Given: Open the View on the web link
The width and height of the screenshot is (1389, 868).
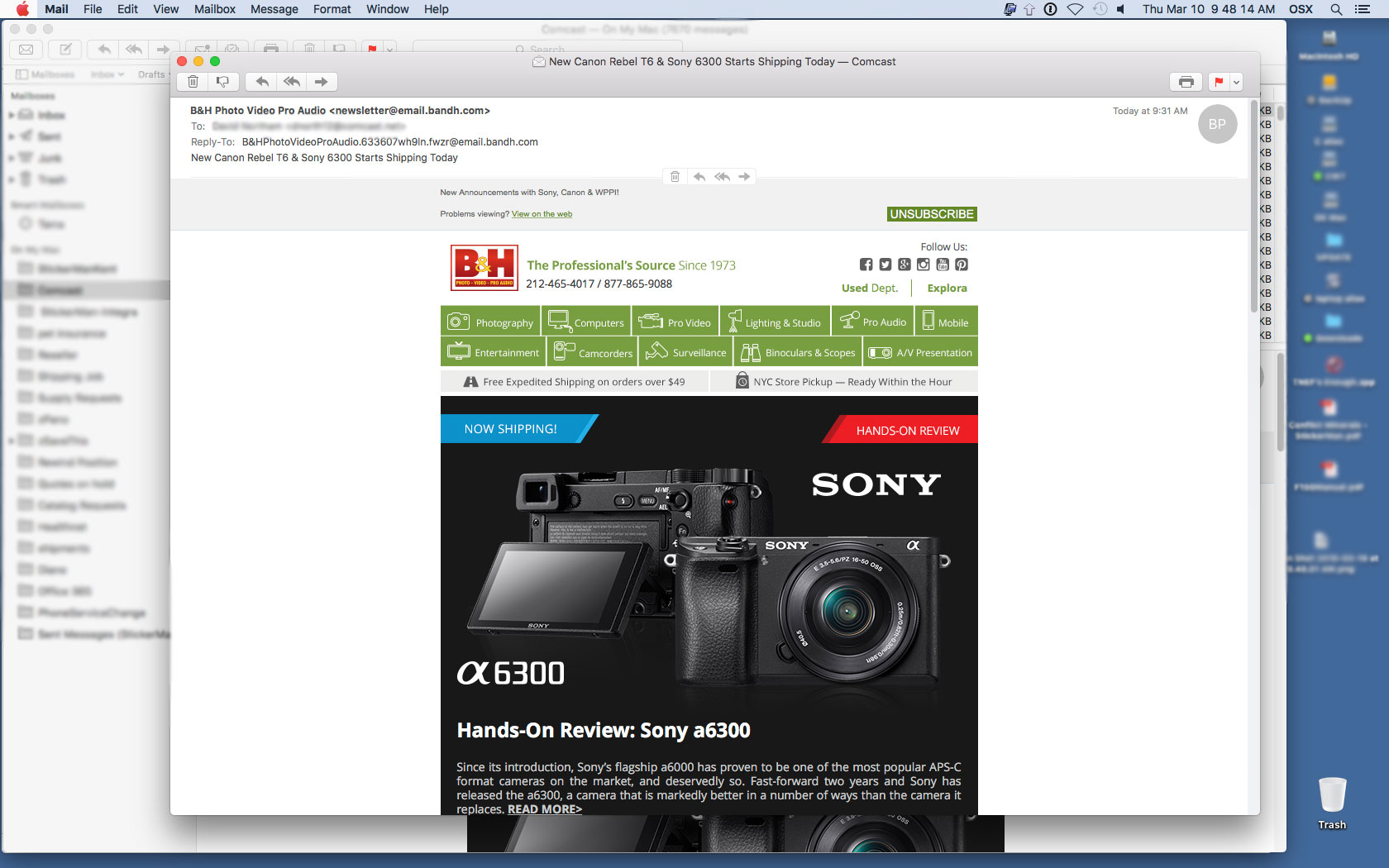Looking at the screenshot, I should pos(542,214).
